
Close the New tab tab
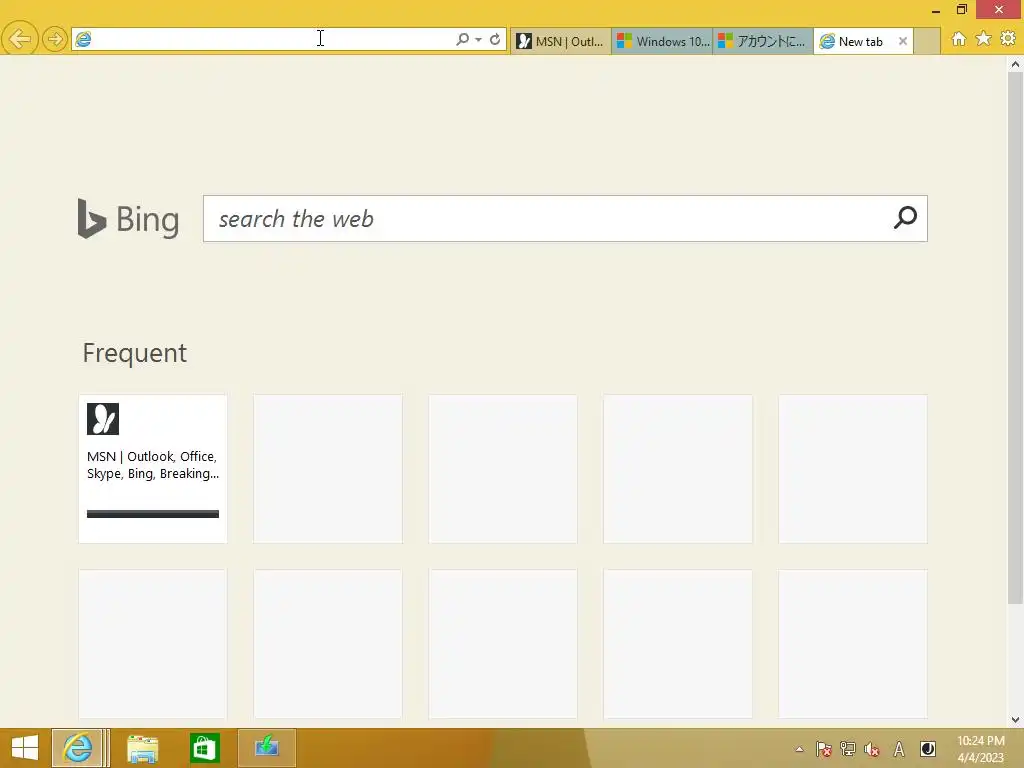903,41
